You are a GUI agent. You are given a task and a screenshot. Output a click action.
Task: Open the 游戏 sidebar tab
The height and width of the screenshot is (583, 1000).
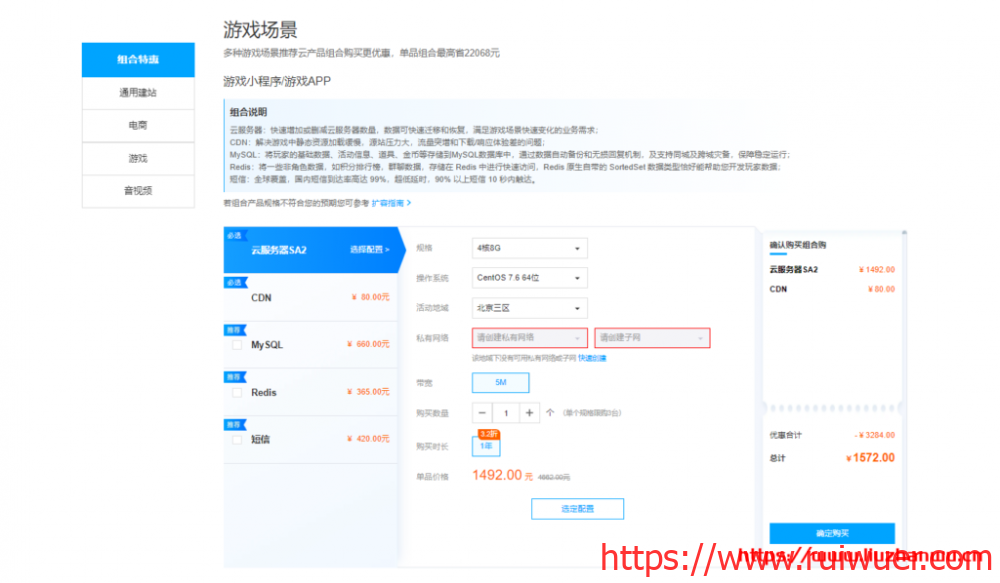(138, 158)
